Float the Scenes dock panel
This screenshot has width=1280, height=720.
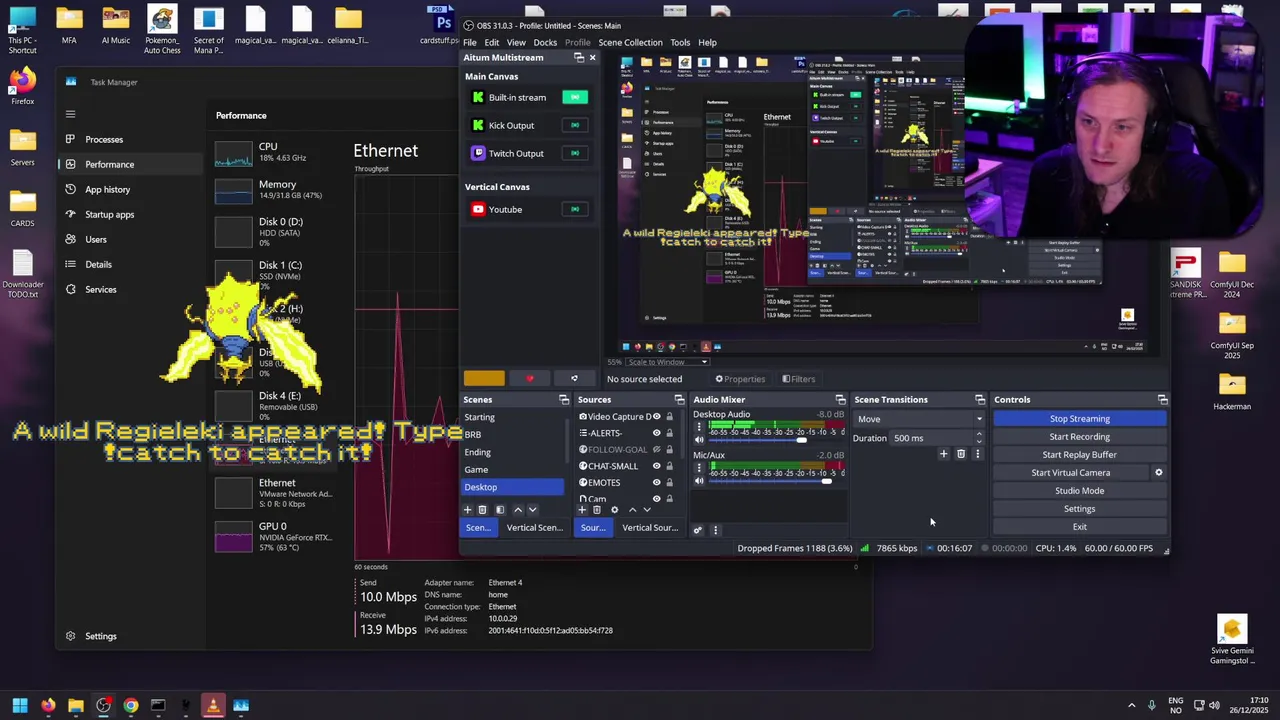tap(564, 400)
